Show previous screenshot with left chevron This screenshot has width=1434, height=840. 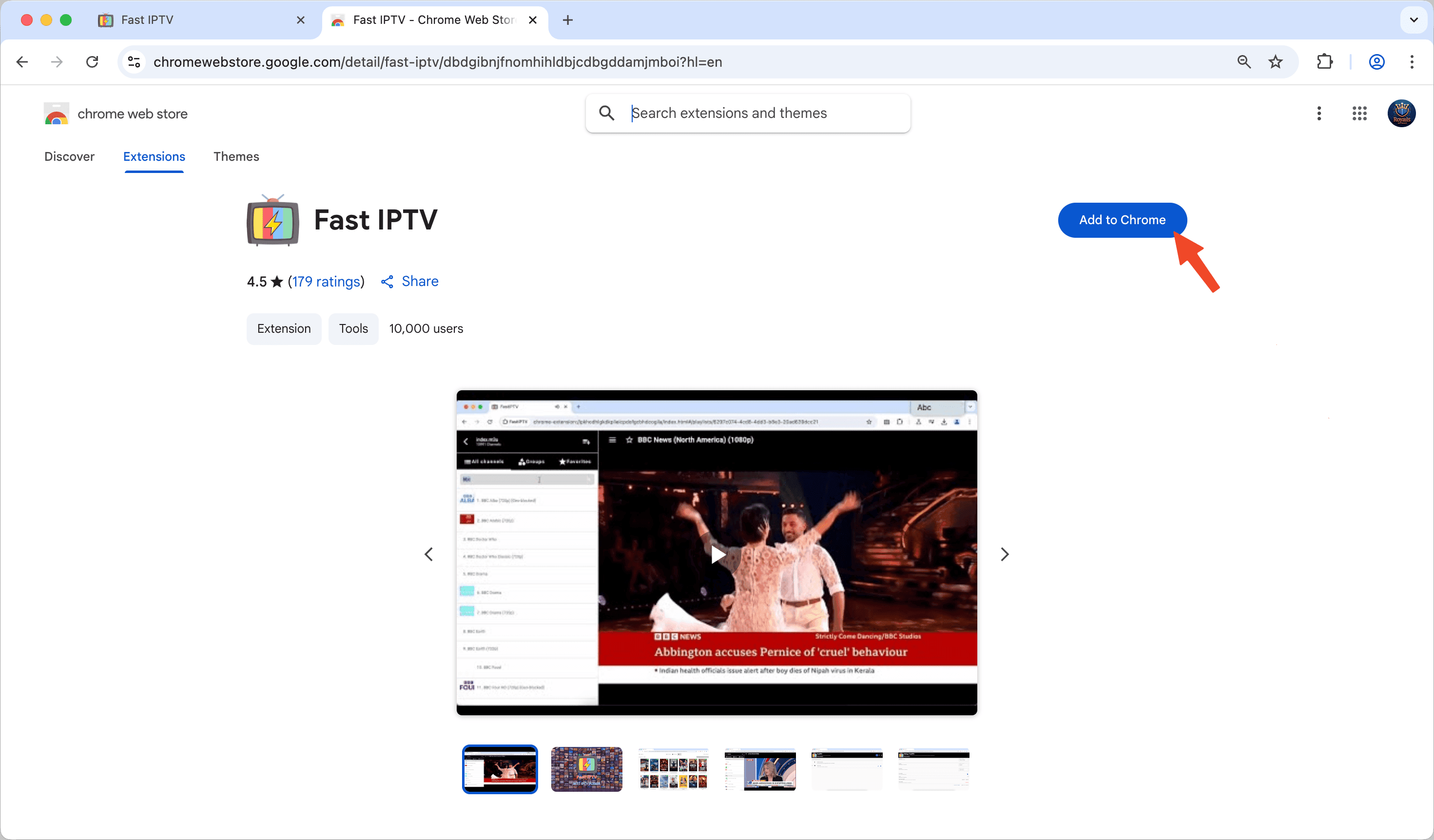pyautogui.click(x=428, y=554)
